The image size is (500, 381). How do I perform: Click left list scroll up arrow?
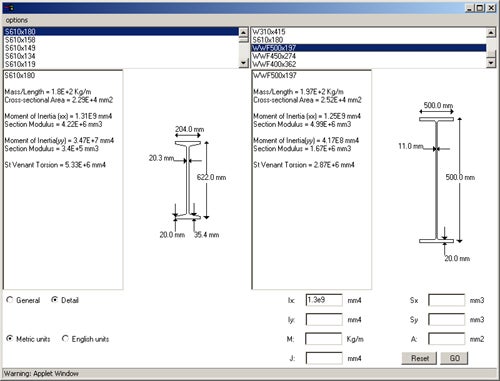pos(244,32)
